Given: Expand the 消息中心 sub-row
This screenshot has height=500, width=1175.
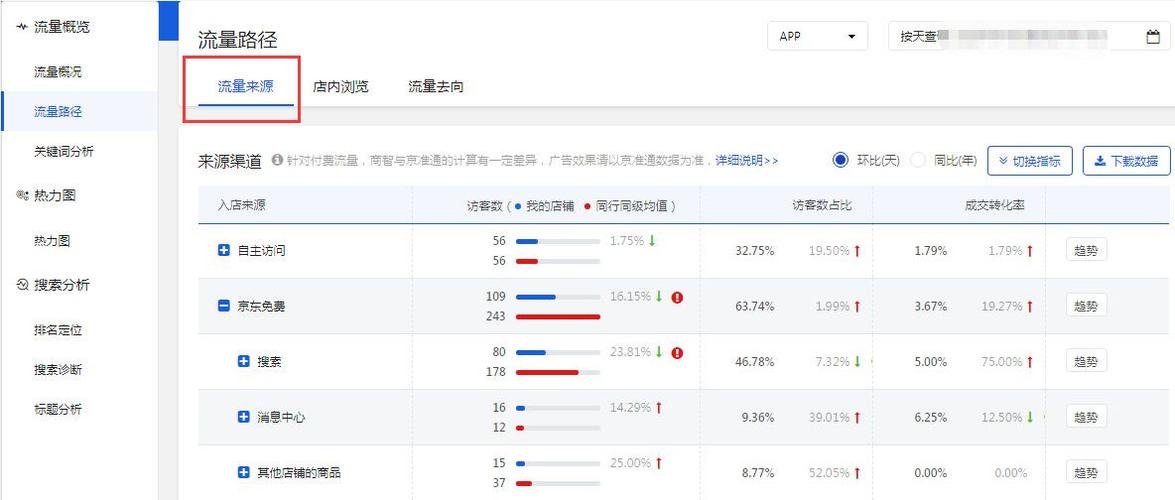Looking at the screenshot, I should click(243, 417).
